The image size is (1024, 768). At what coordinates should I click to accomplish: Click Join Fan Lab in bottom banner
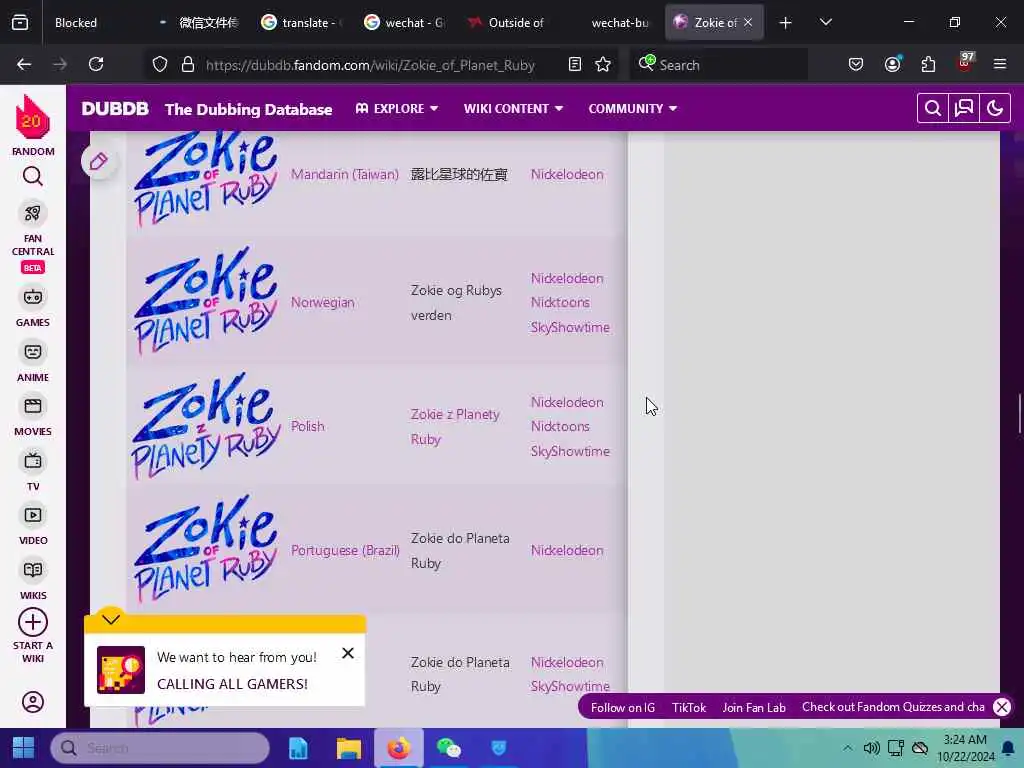point(754,707)
